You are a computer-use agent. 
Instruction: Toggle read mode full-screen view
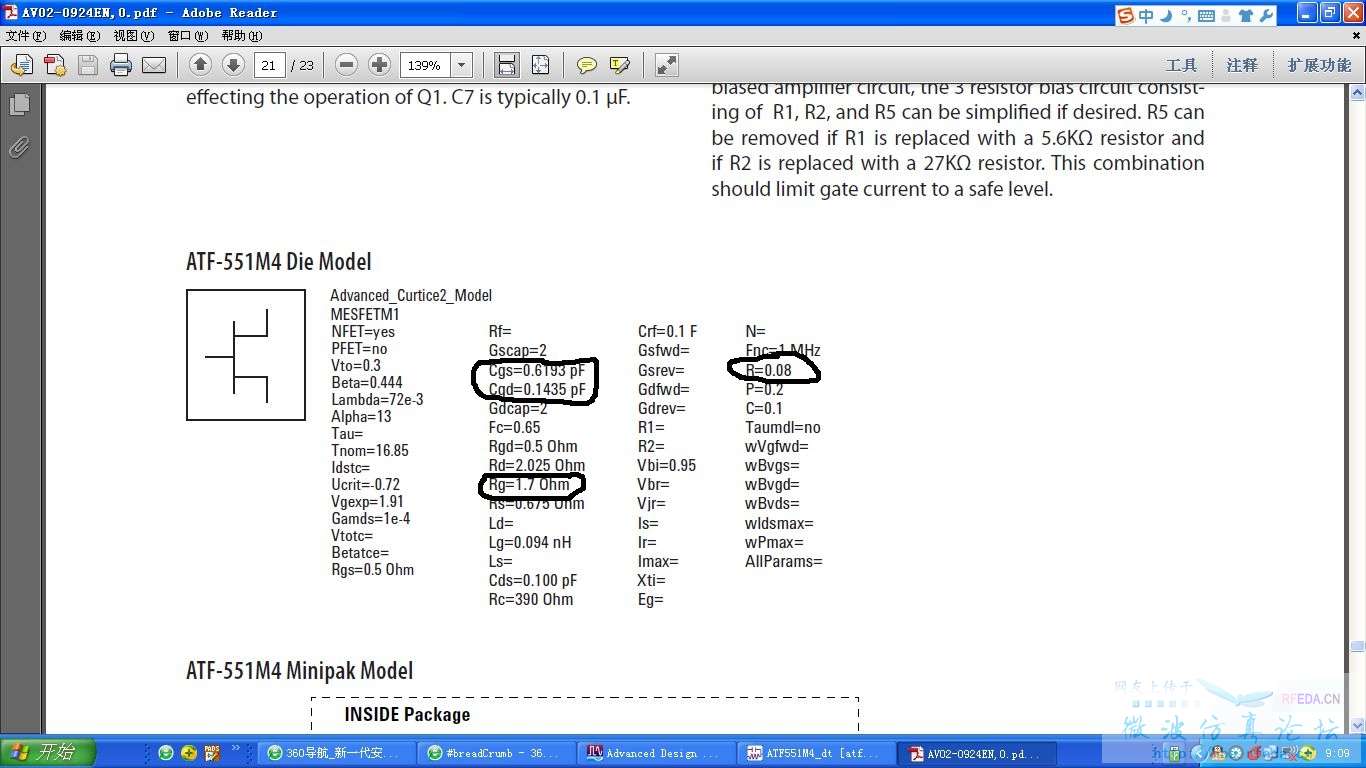[666, 65]
